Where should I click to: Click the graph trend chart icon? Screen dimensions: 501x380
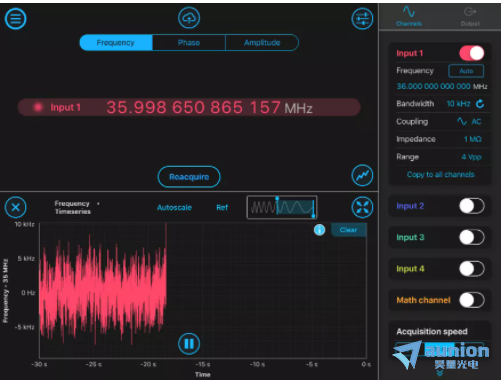coord(362,175)
